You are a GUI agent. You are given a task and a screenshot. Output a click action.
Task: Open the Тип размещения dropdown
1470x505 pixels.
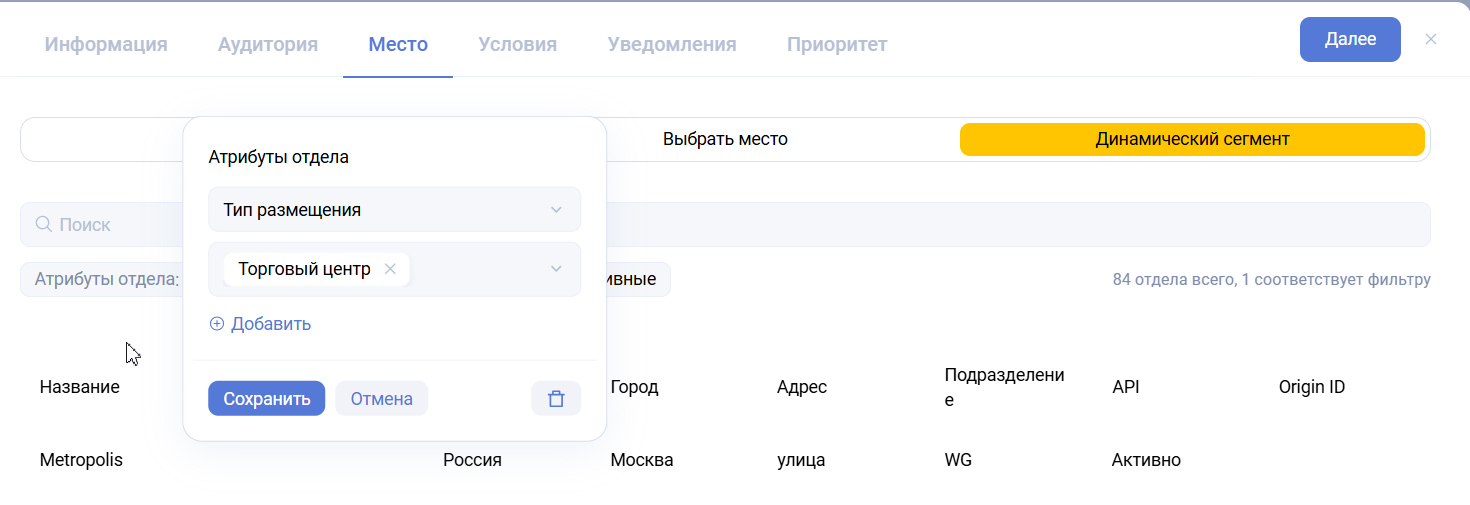pos(394,210)
